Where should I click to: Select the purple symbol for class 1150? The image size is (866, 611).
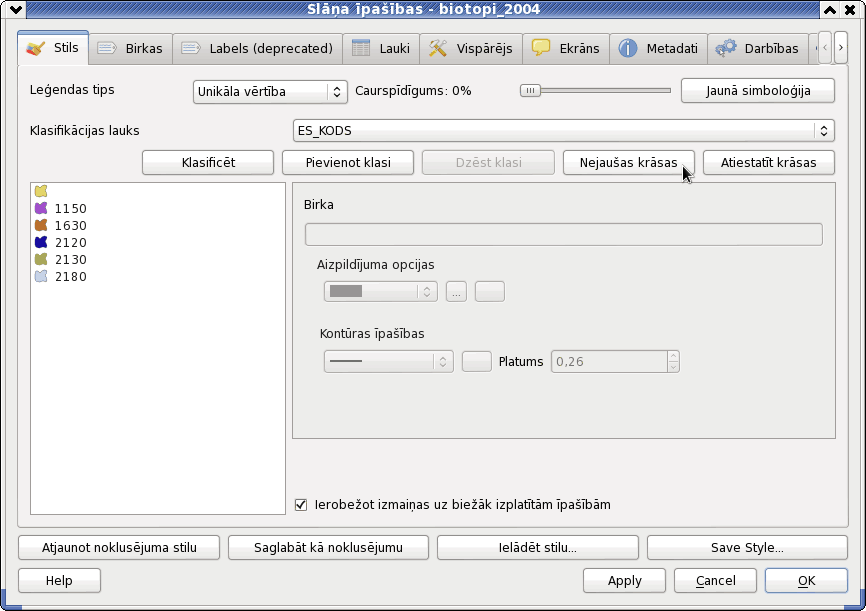pyautogui.click(x=41, y=208)
